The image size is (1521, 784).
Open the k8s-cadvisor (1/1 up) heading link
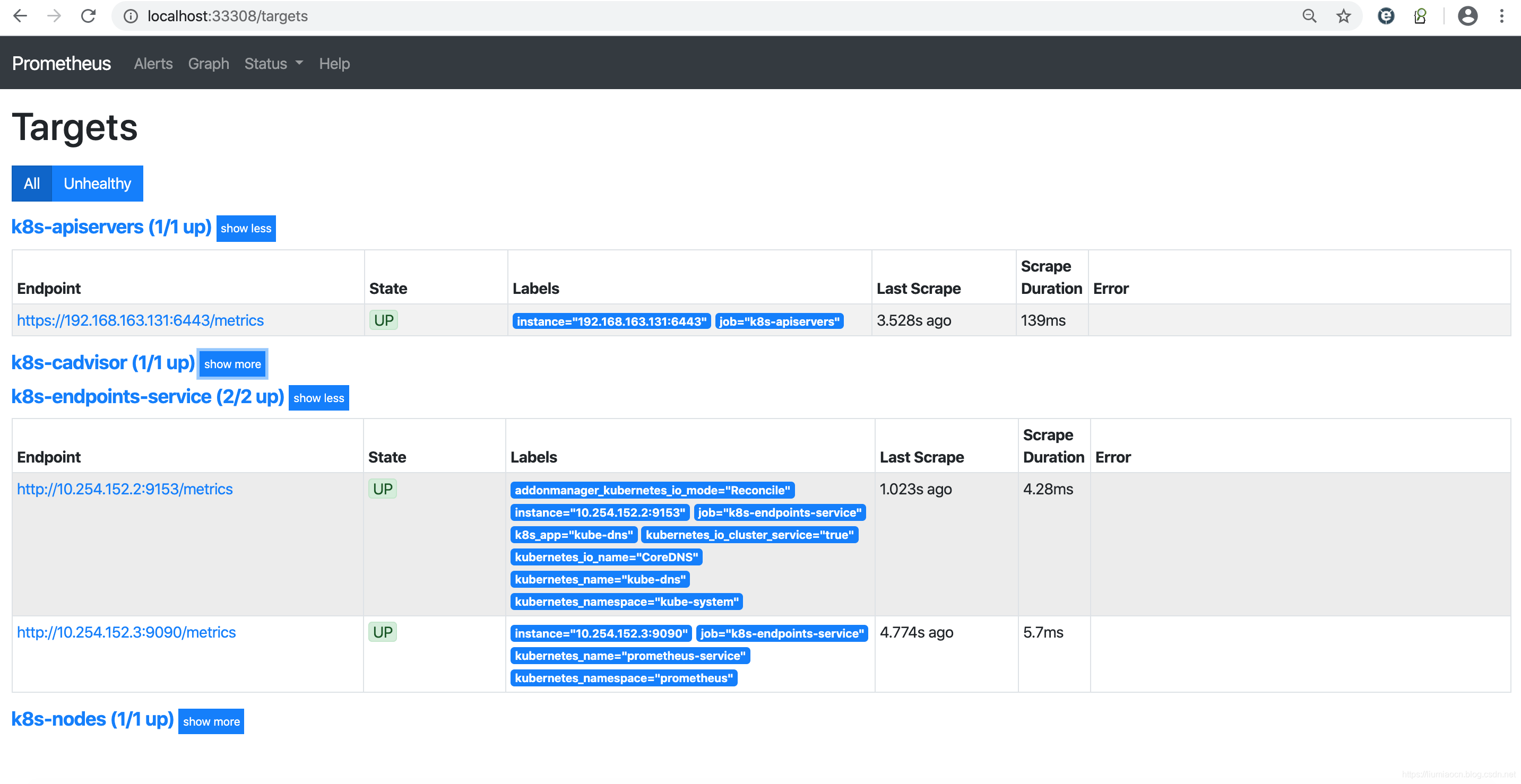[103, 362]
